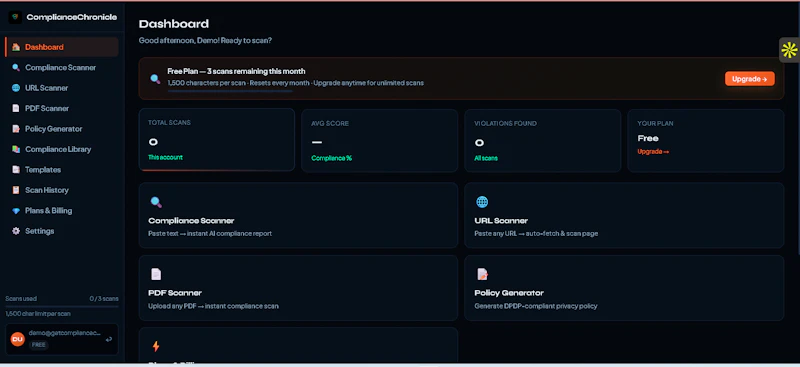Screen dimensions: 800x367
Task: Click the Plans & Billing diamond icon
Action: pyautogui.click(x=16, y=210)
